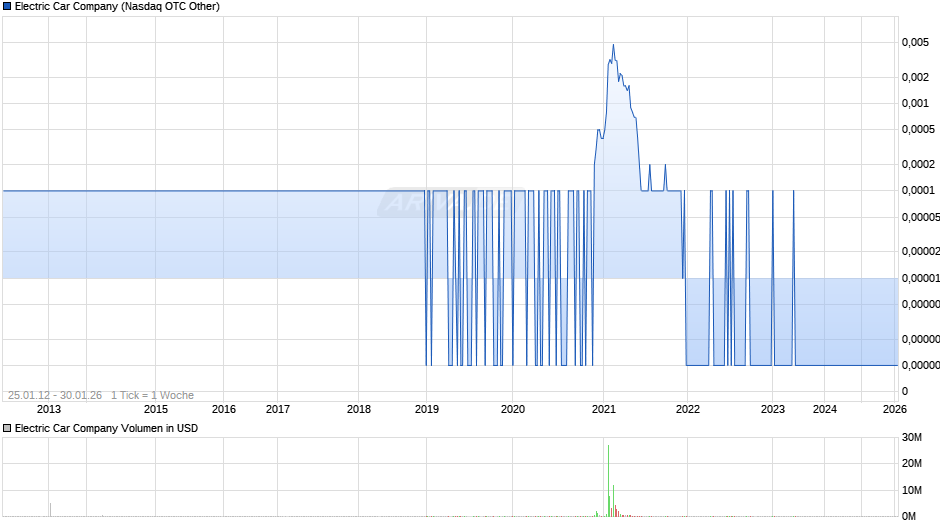The image size is (940, 526).
Task: Click the 20M volume axis label
Action: [x=912, y=464]
